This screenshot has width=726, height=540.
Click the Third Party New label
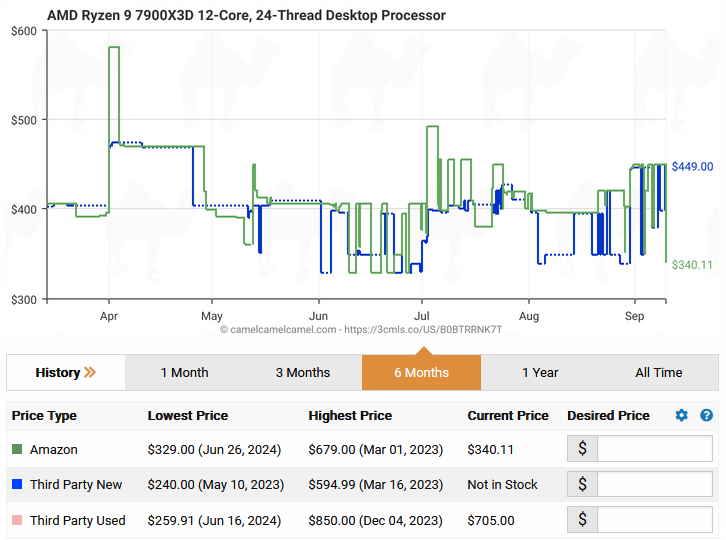point(76,485)
